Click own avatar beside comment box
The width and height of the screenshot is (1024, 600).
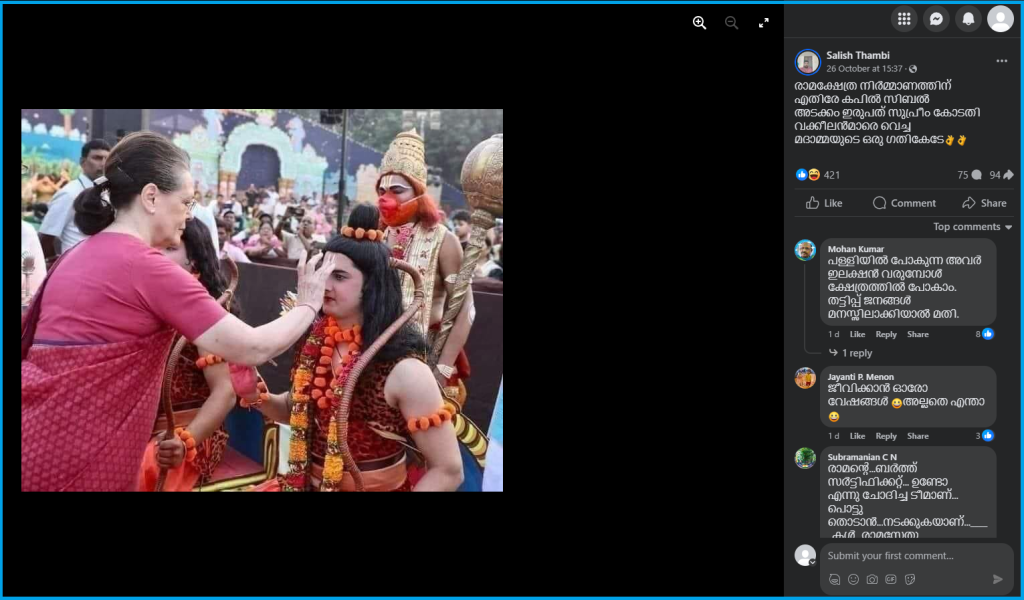tap(805, 556)
